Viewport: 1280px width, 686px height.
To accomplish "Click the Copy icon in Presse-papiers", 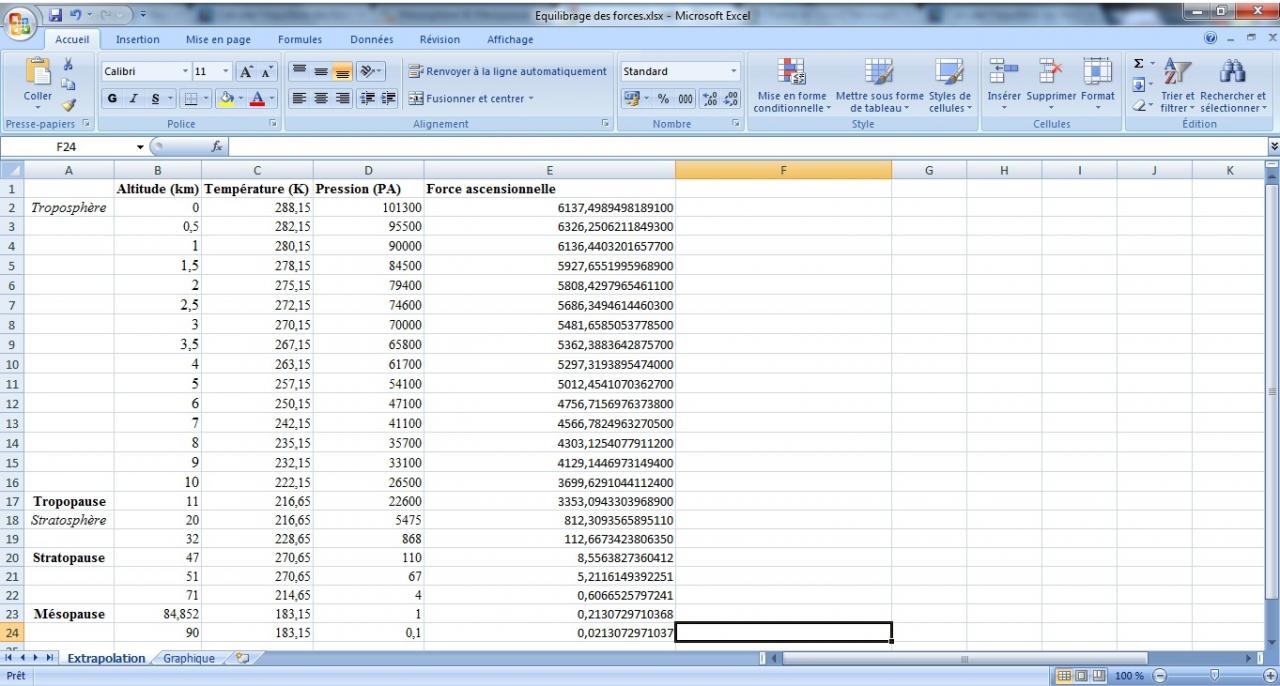I will [69, 82].
